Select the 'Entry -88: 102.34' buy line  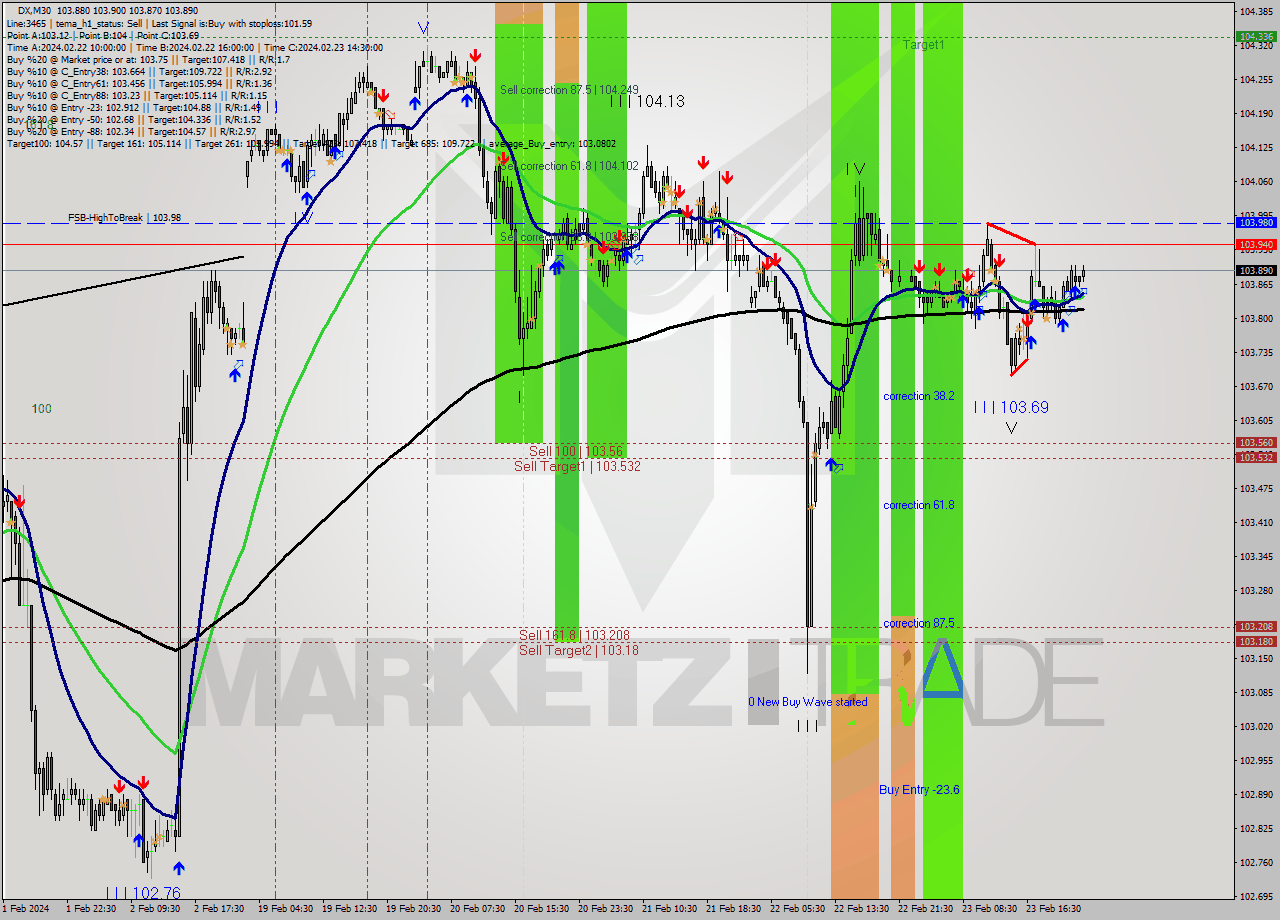point(131,131)
